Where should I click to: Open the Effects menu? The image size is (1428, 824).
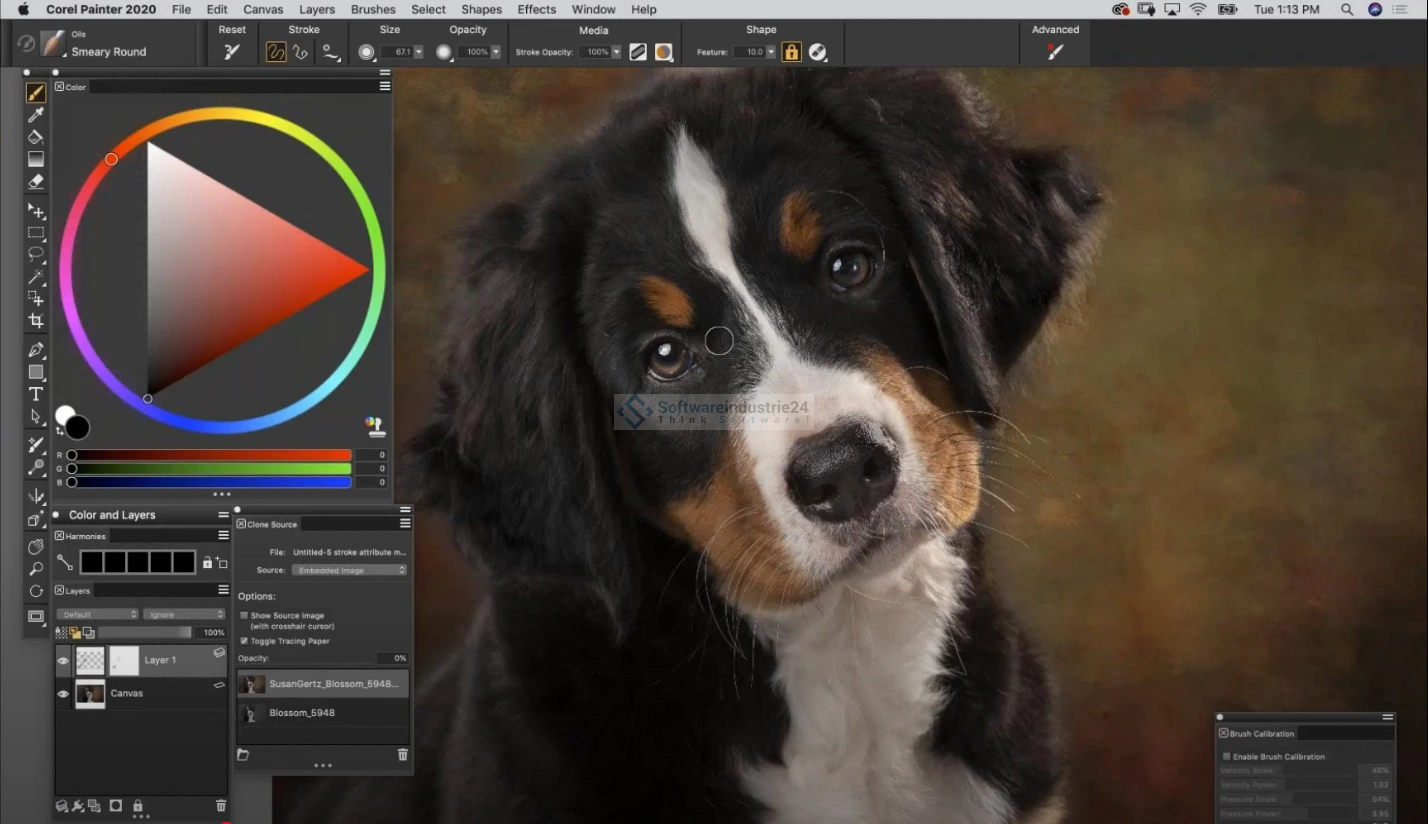[536, 9]
